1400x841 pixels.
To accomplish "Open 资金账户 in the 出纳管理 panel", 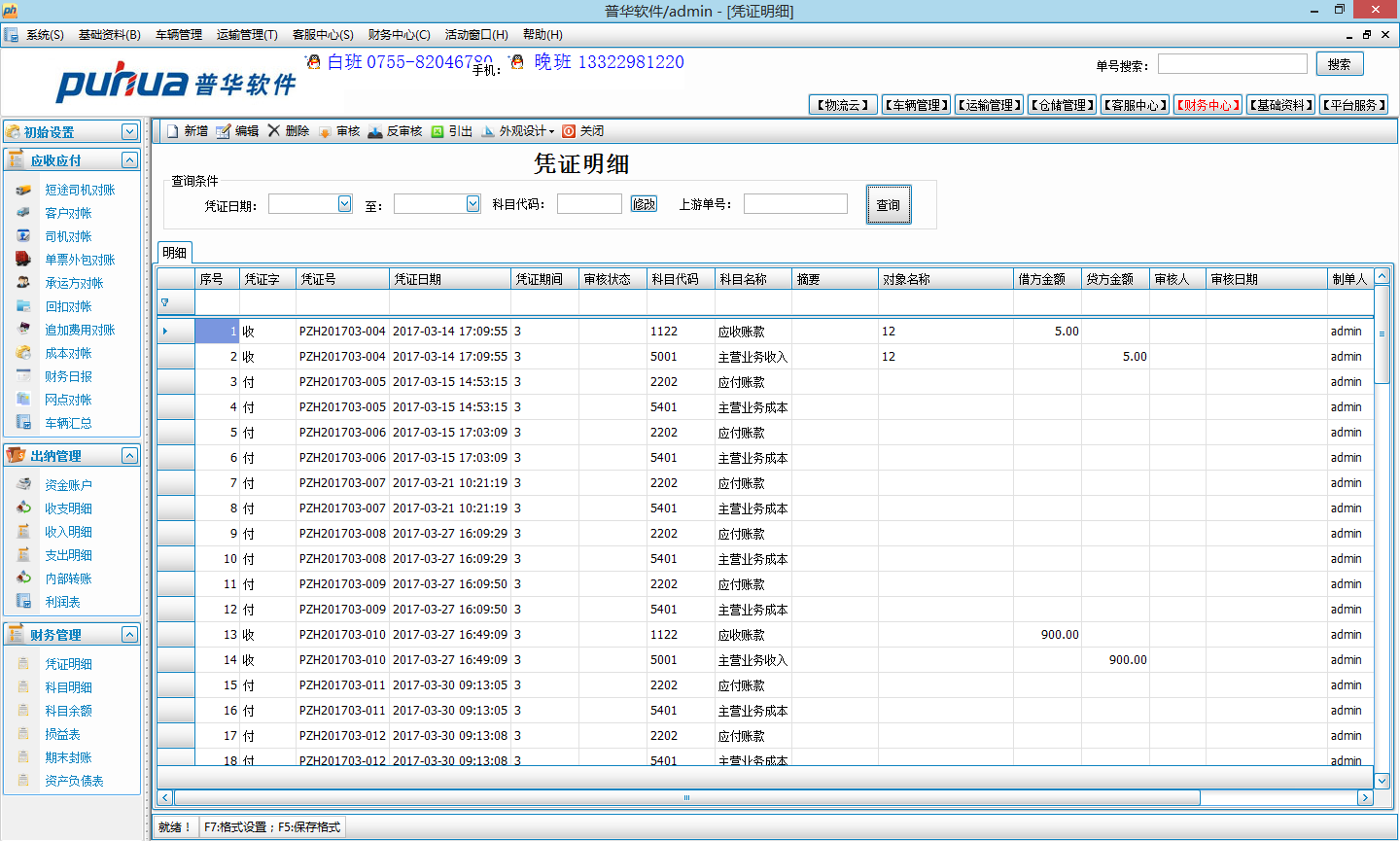I will pos(68,485).
